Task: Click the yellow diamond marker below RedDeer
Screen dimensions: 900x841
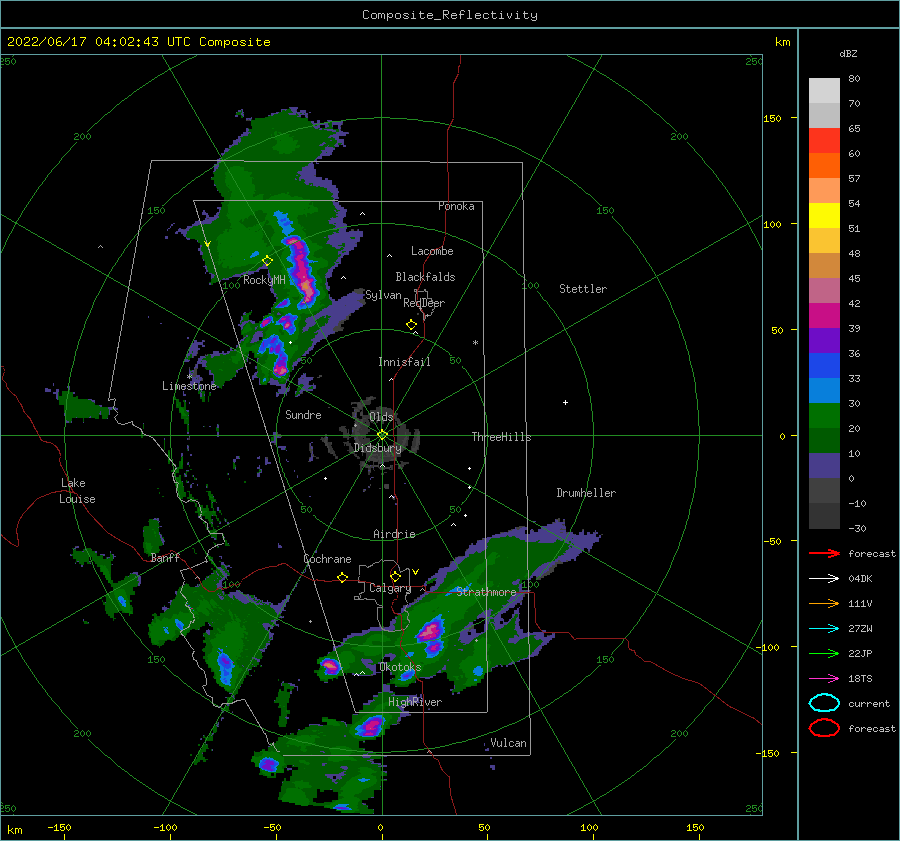Action: [x=412, y=325]
